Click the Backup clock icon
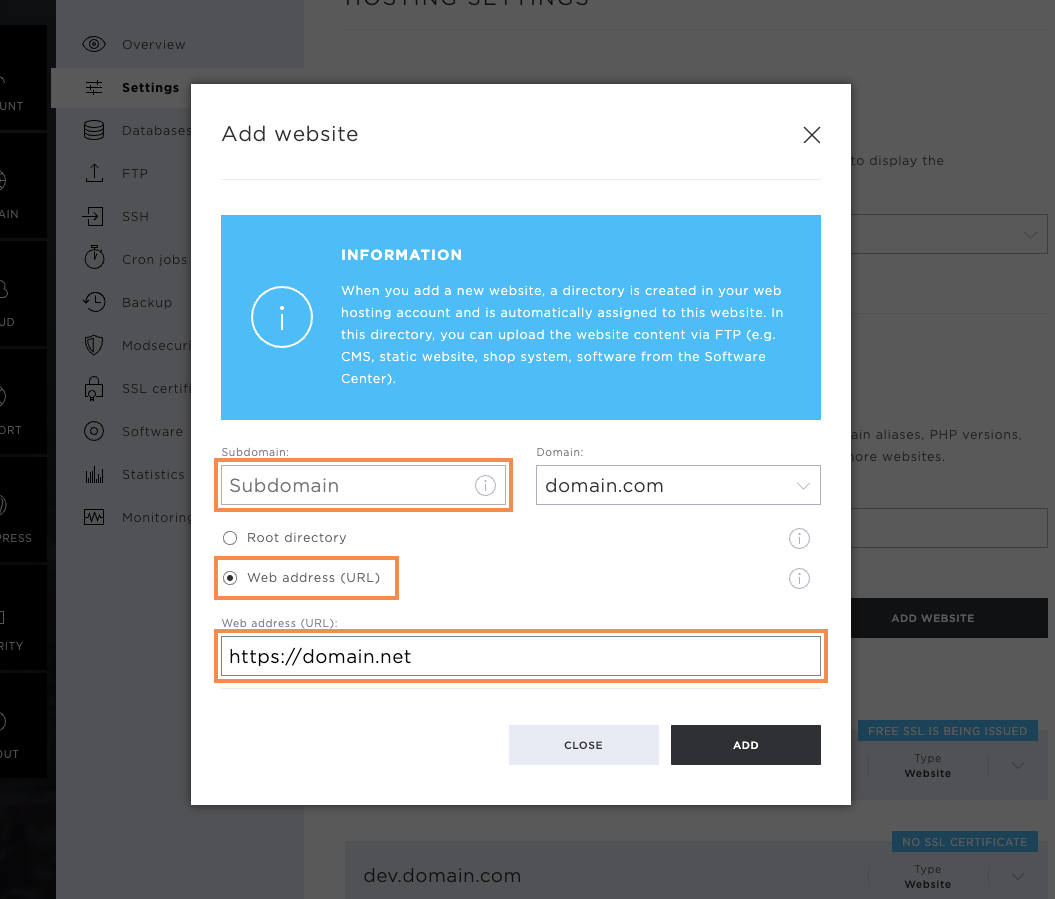This screenshot has height=899, width=1055. pos(94,302)
